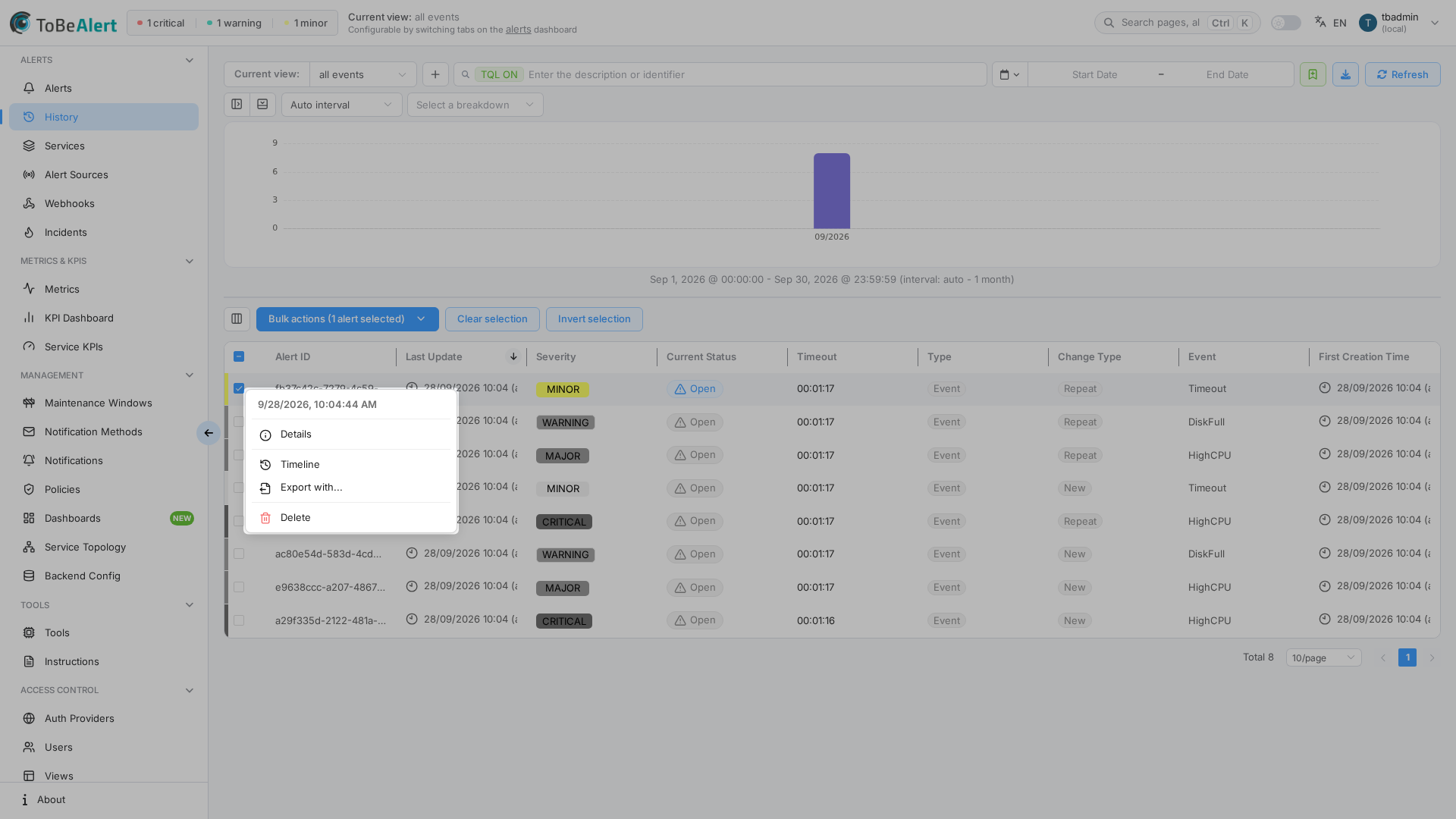Click the TQL description search field
This screenshot has width=1456, height=819.
click(720, 74)
